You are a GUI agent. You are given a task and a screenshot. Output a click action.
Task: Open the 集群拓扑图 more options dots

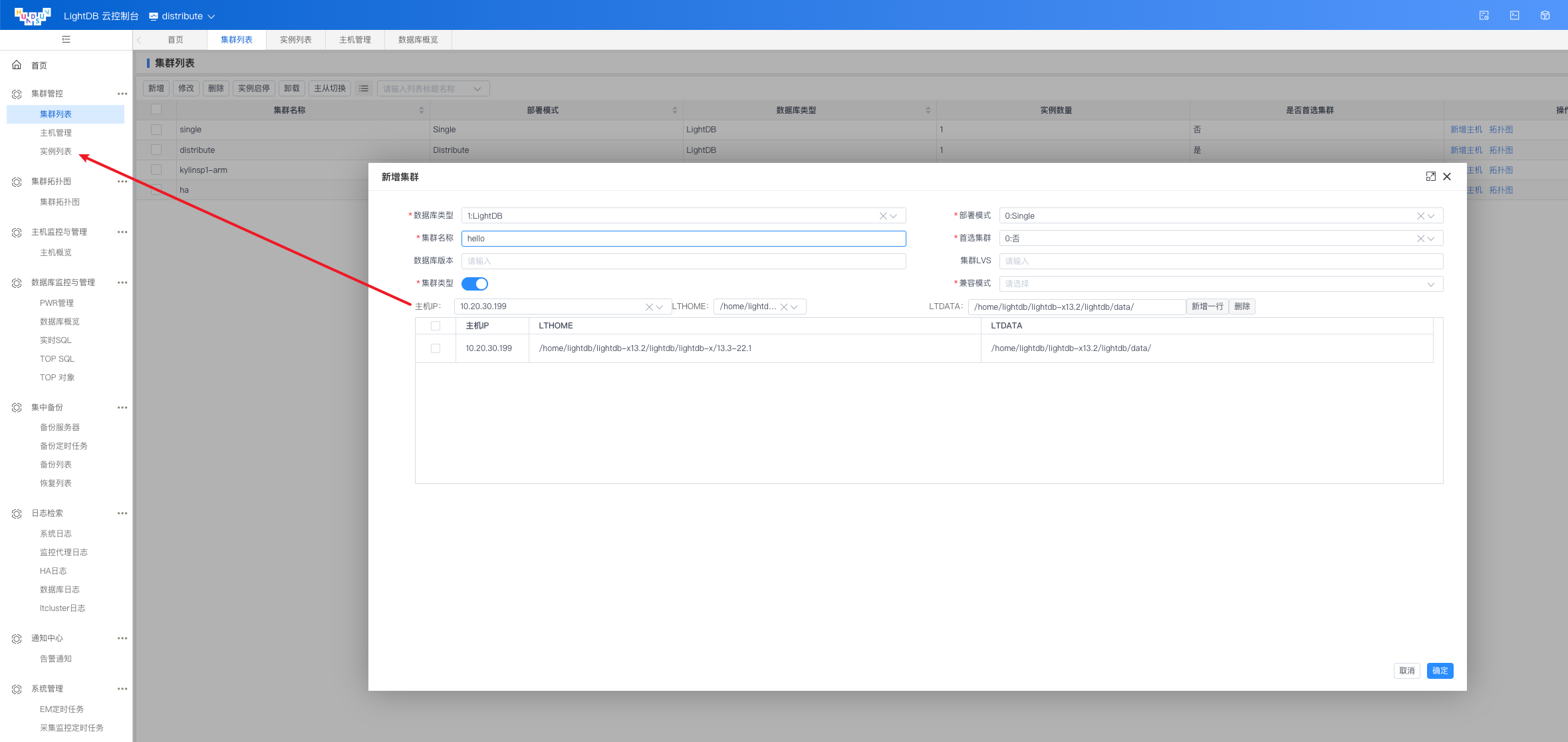tap(122, 182)
